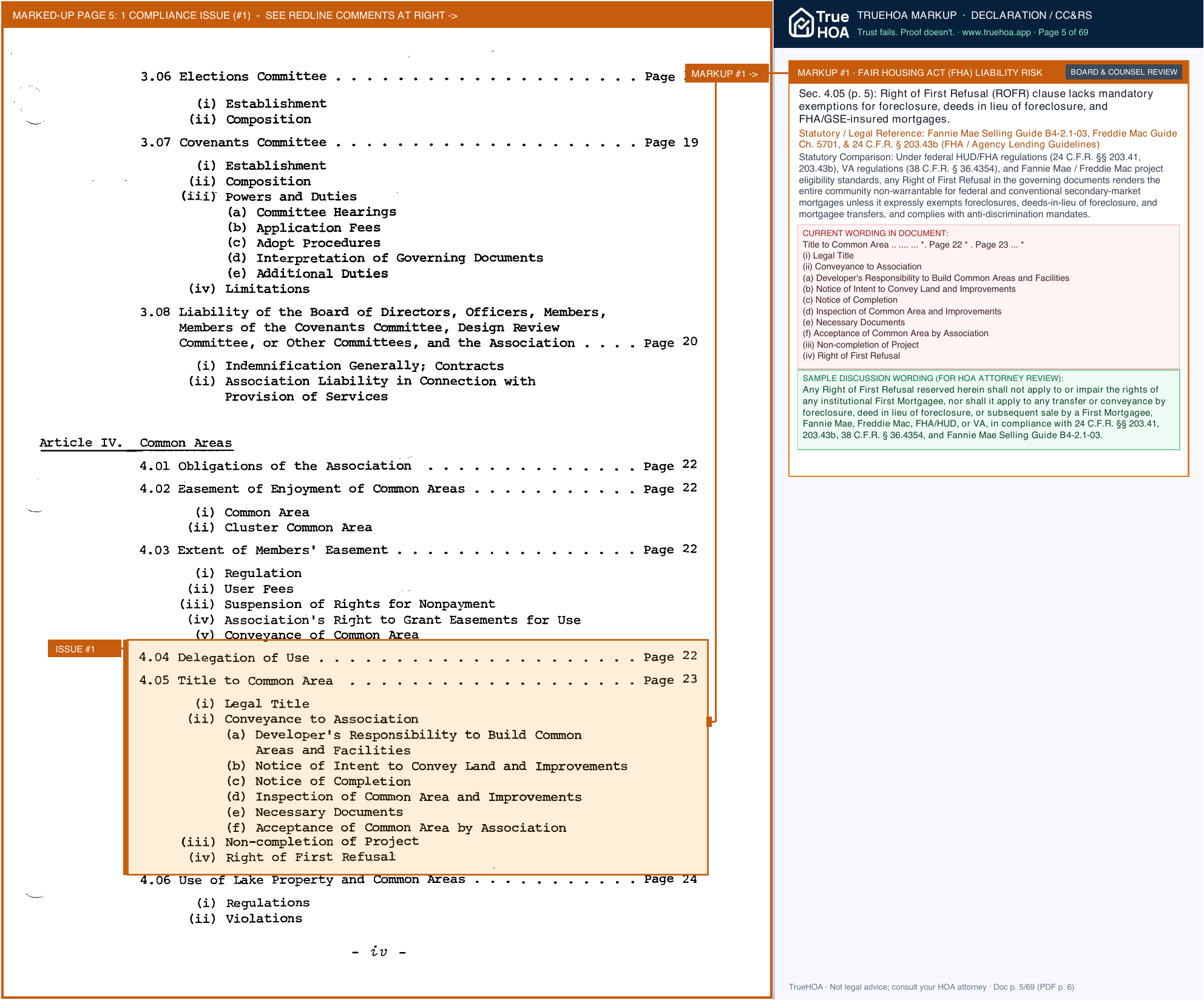The image size is (1204, 1000).
Task: Click (f) Acceptance of Common Area in sidebar
Action: tap(896, 333)
